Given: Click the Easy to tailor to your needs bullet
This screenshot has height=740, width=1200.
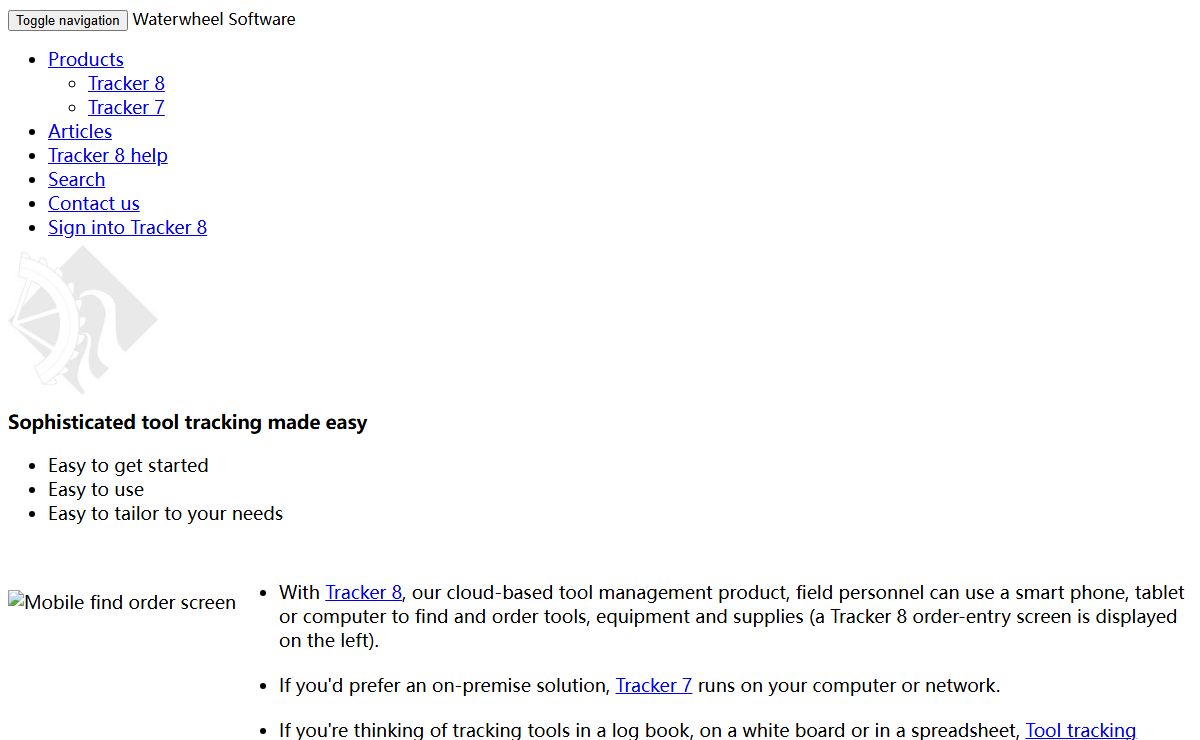Looking at the screenshot, I should pyautogui.click(x=165, y=514).
